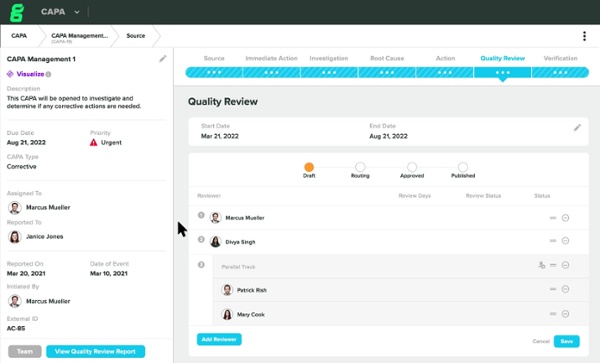Image resolution: width=600 pixels, height=363 pixels.
Task: Remove reviewer Marcus Mueller with minus icon
Action: click(565, 218)
